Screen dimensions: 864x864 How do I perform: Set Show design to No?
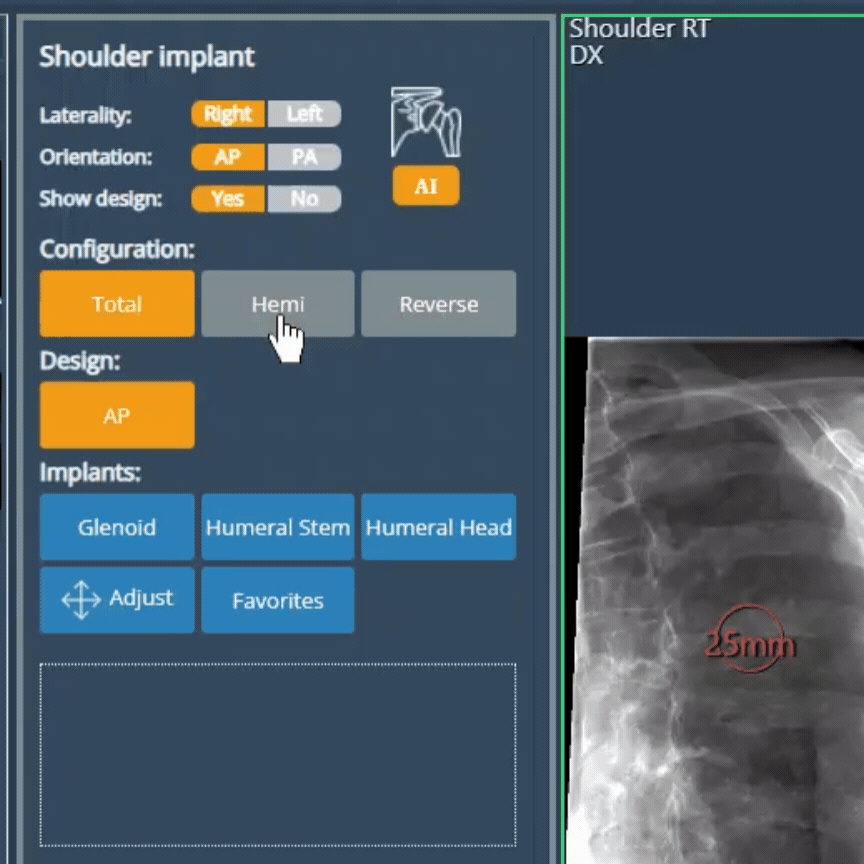tap(304, 199)
